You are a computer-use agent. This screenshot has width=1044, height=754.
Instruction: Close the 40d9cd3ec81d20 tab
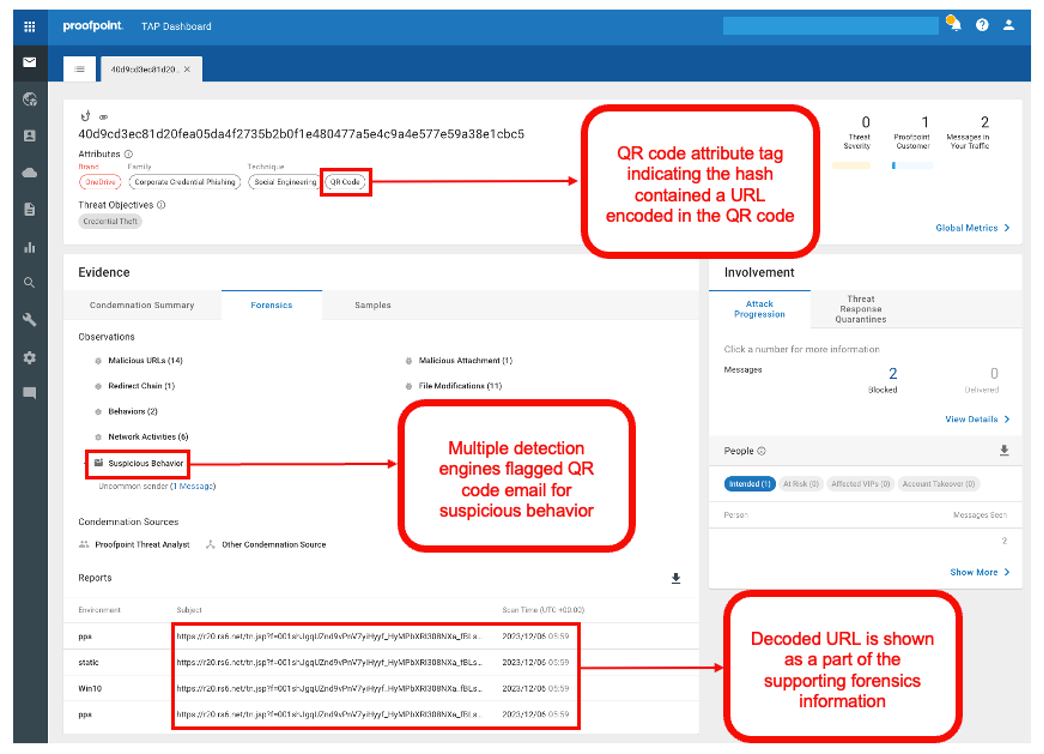(x=187, y=69)
